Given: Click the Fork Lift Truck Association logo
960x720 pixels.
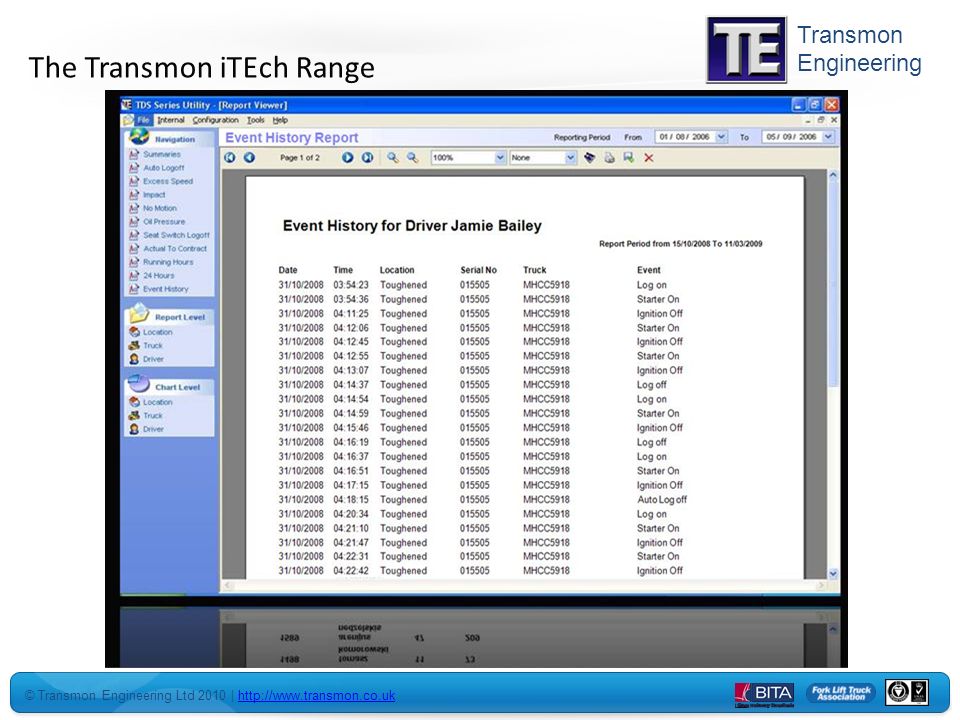Looking at the screenshot, I should (x=841, y=693).
